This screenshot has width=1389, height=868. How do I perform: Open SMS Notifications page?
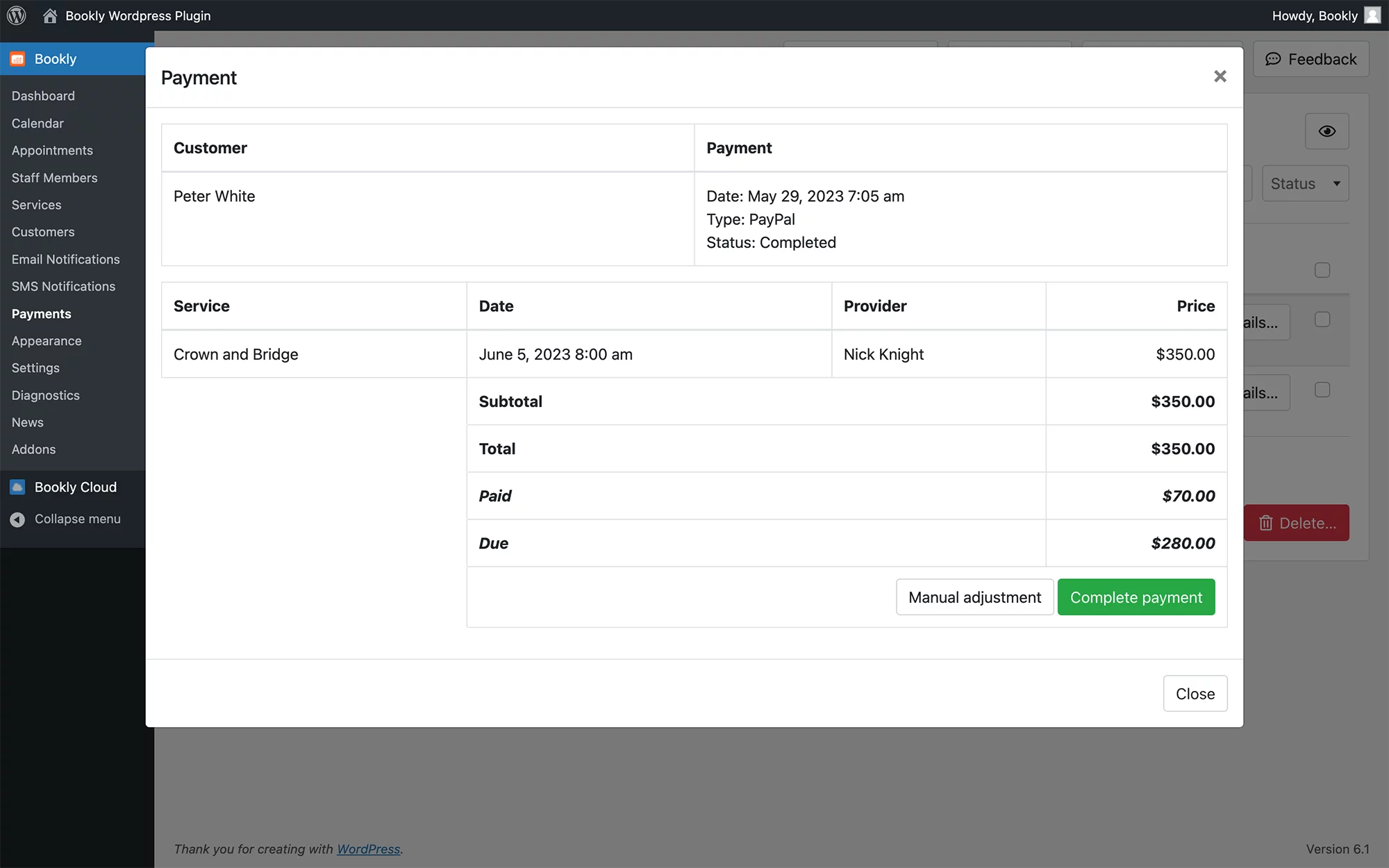click(63, 286)
